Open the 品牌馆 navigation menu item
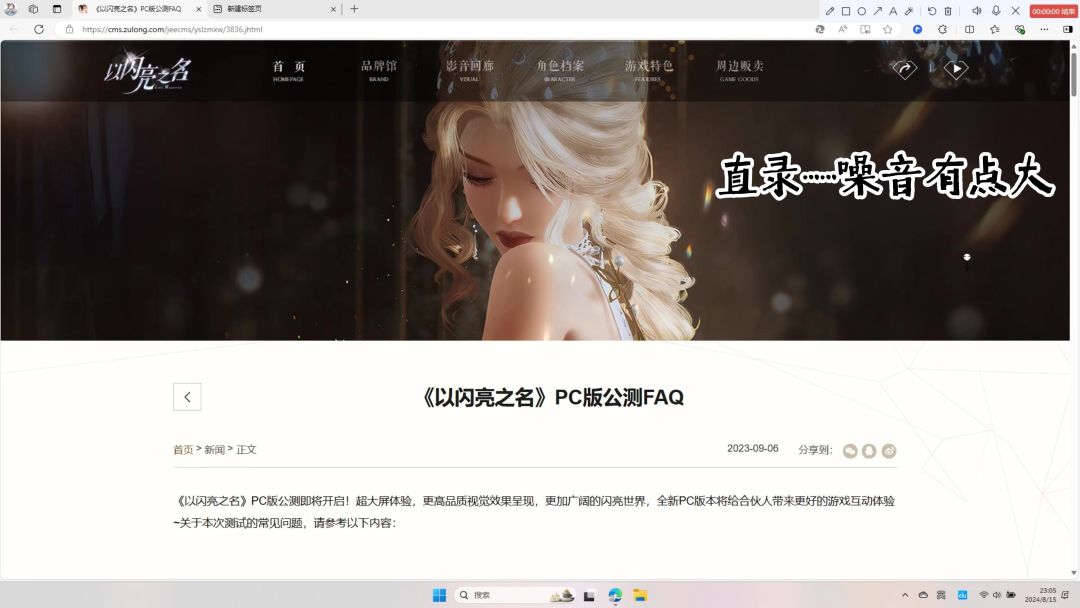1080x608 pixels. coord(379,69)
